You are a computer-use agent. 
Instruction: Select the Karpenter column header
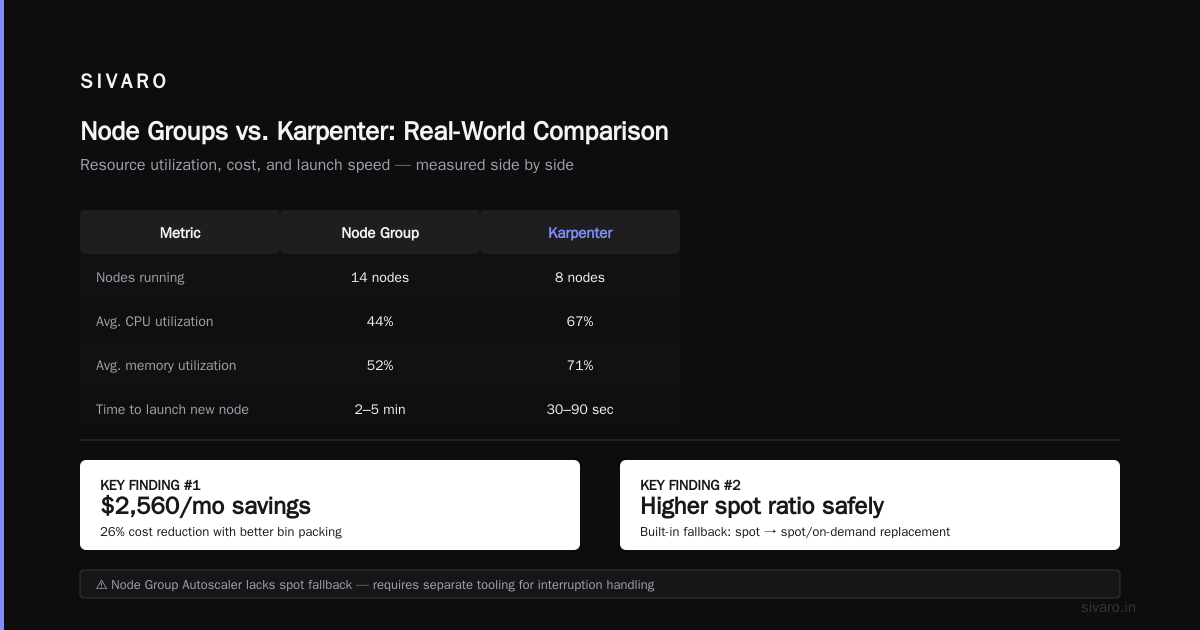(x=580, y=232)
